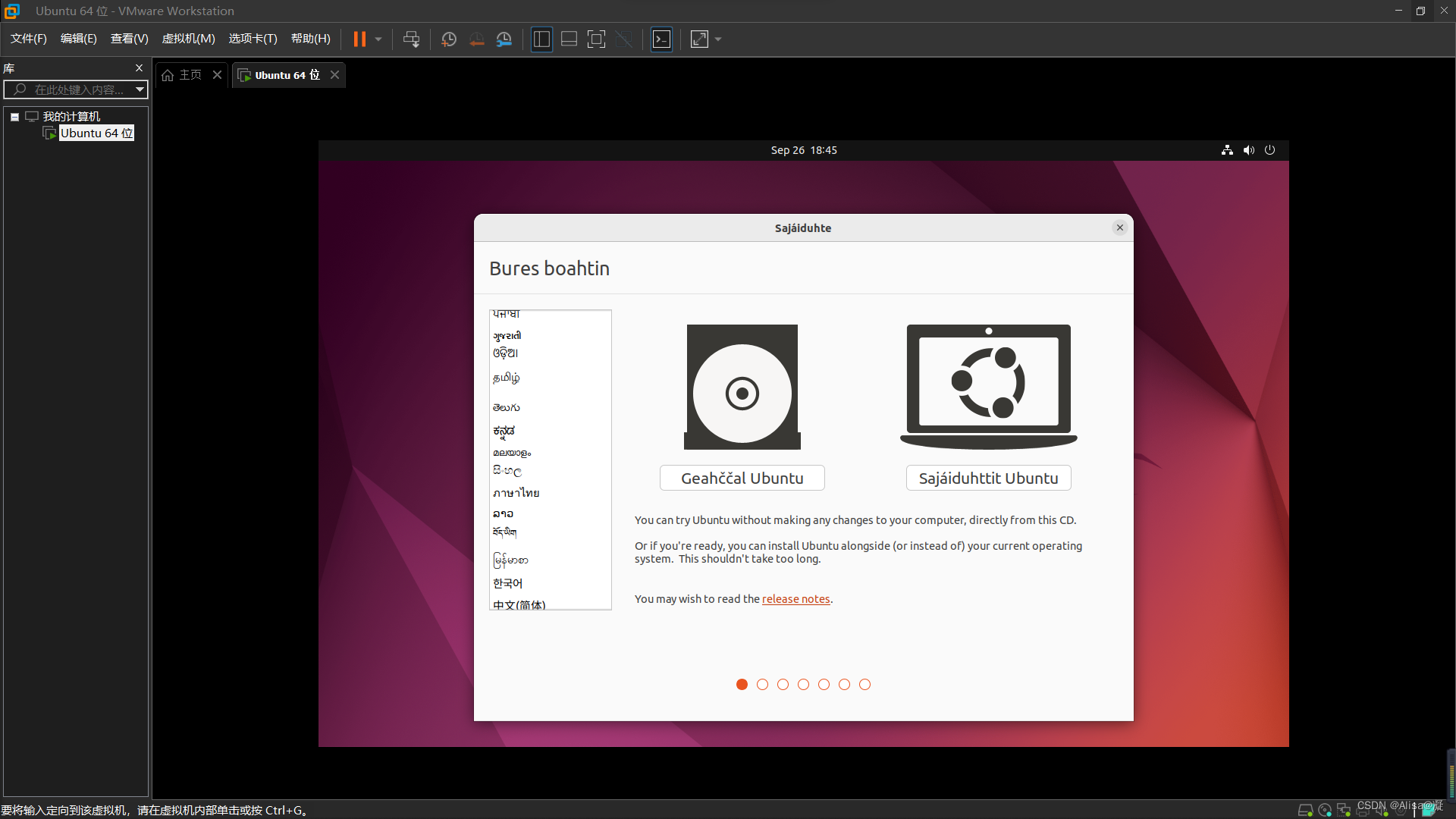The height and width of the screenshot is (819, 1456).
Task: Open the VM console view
Action: (661, 39)
